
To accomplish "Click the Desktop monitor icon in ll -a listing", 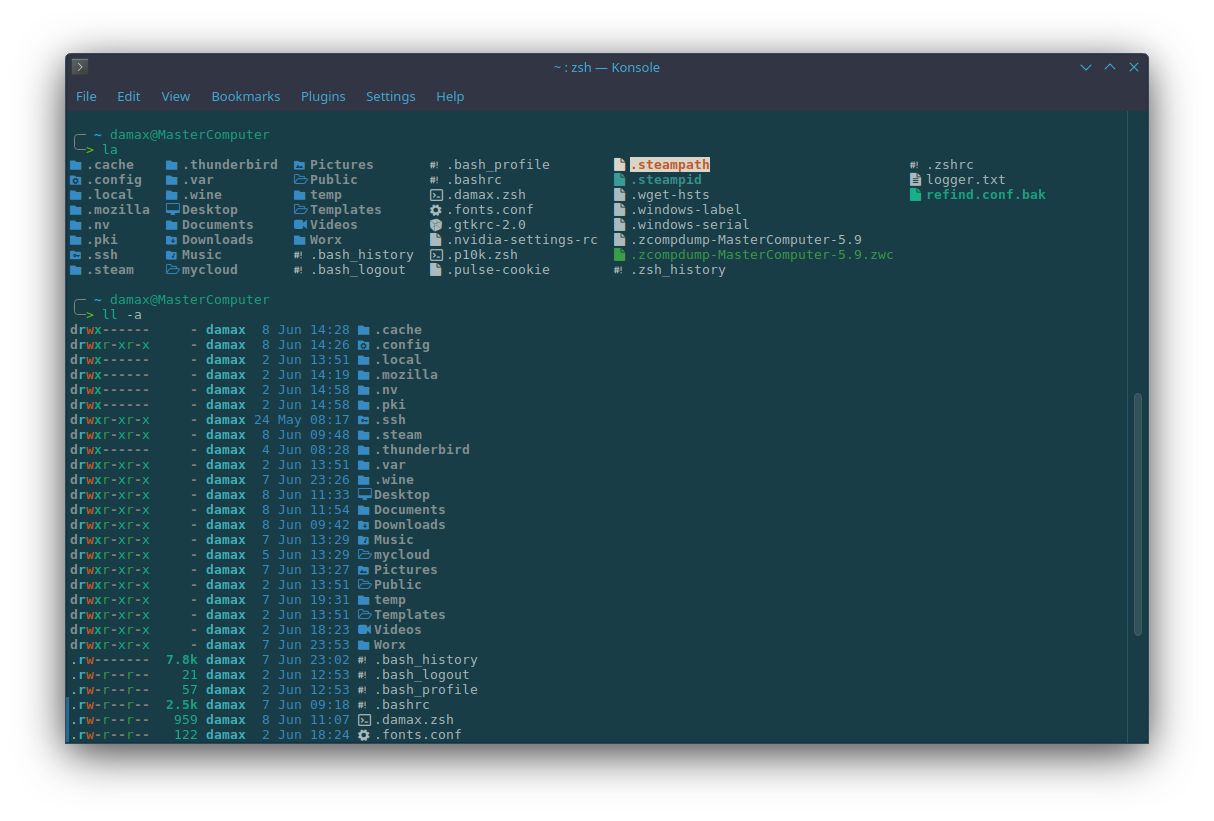I will click(364, 495).
